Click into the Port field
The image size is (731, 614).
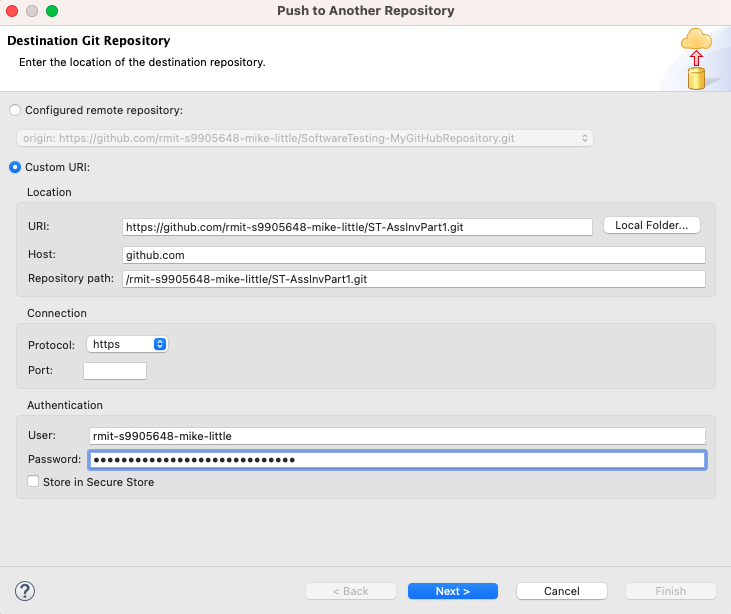[115, 371]
